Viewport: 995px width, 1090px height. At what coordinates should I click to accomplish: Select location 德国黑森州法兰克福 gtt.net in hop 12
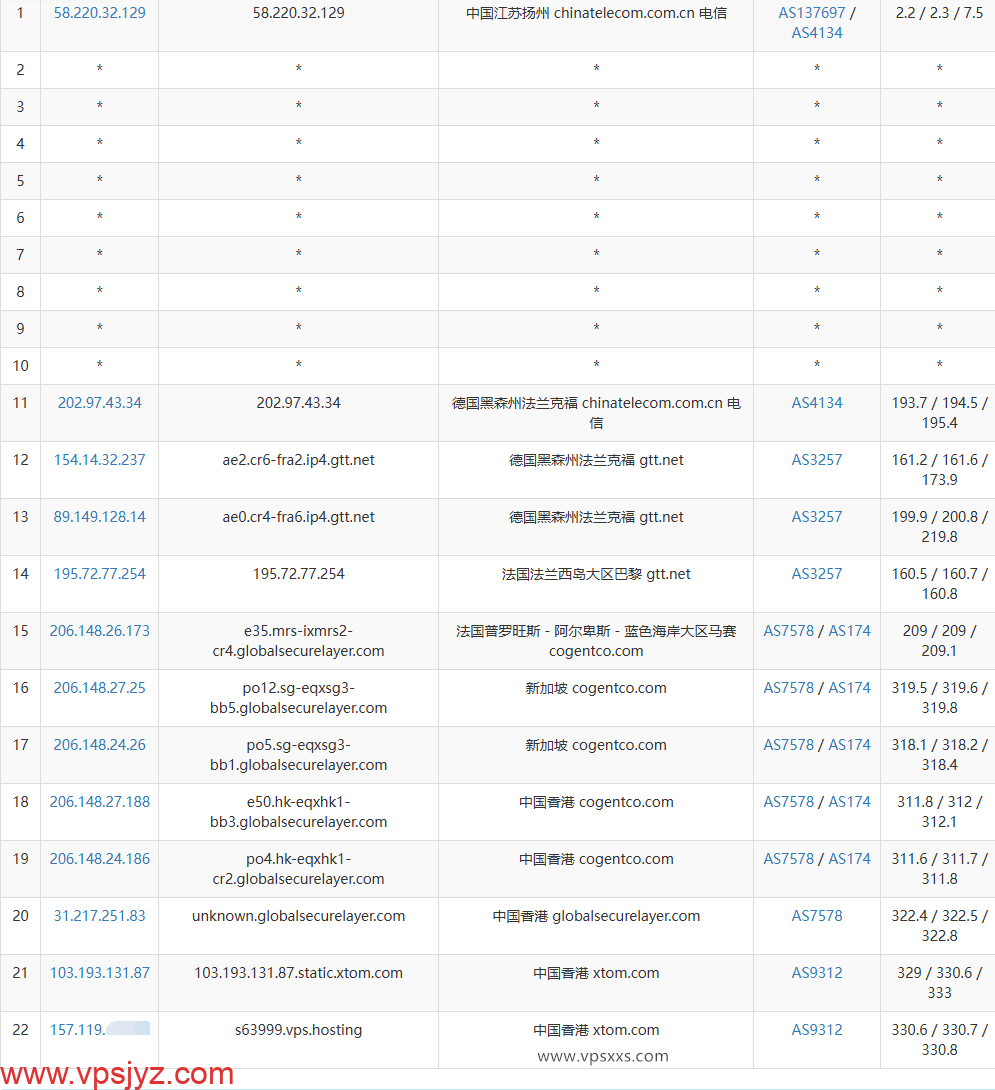pyautogui.click(x=596, y=460)
